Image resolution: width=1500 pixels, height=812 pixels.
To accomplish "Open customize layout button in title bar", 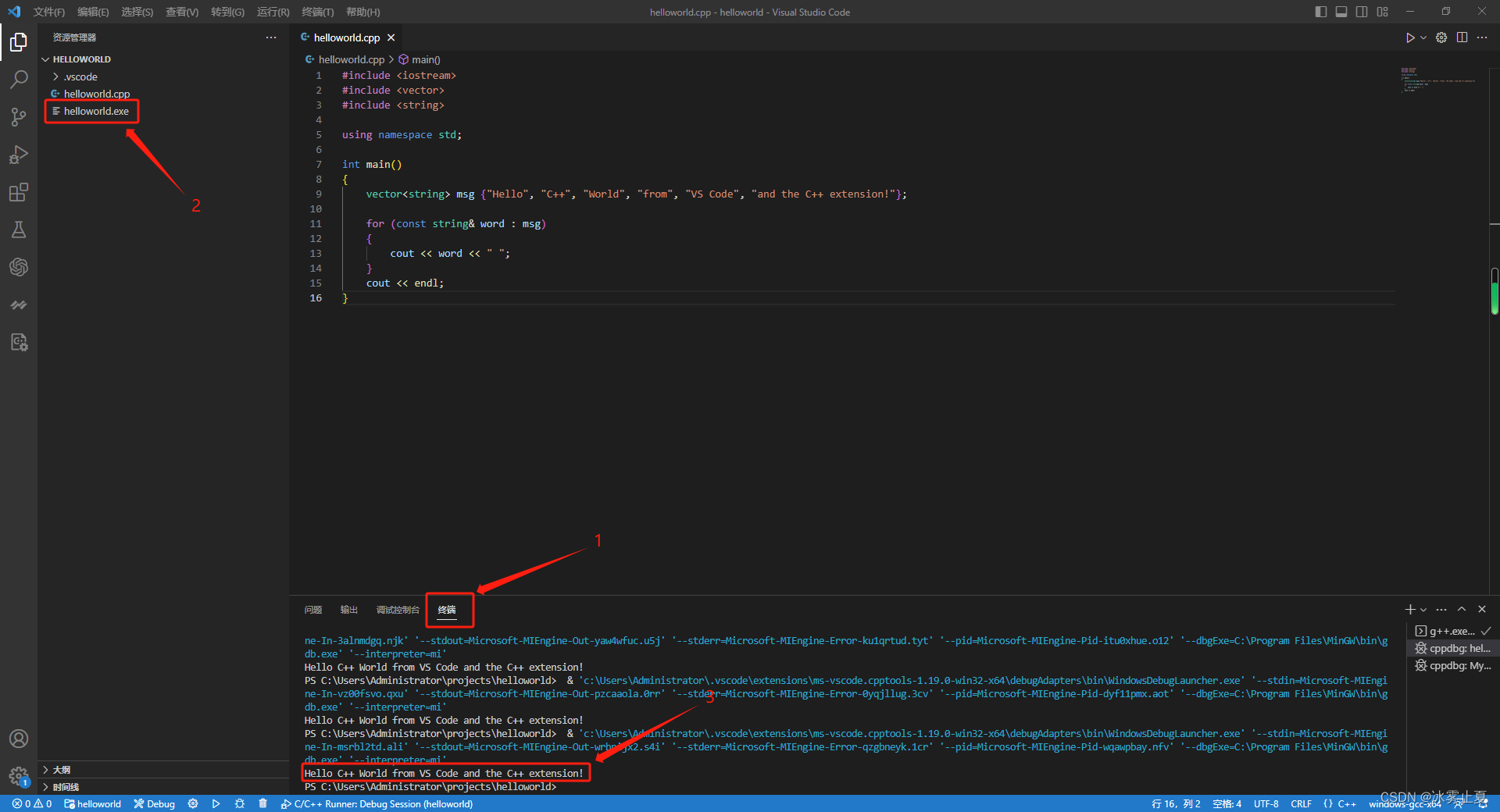I will tap(1383, 12).
